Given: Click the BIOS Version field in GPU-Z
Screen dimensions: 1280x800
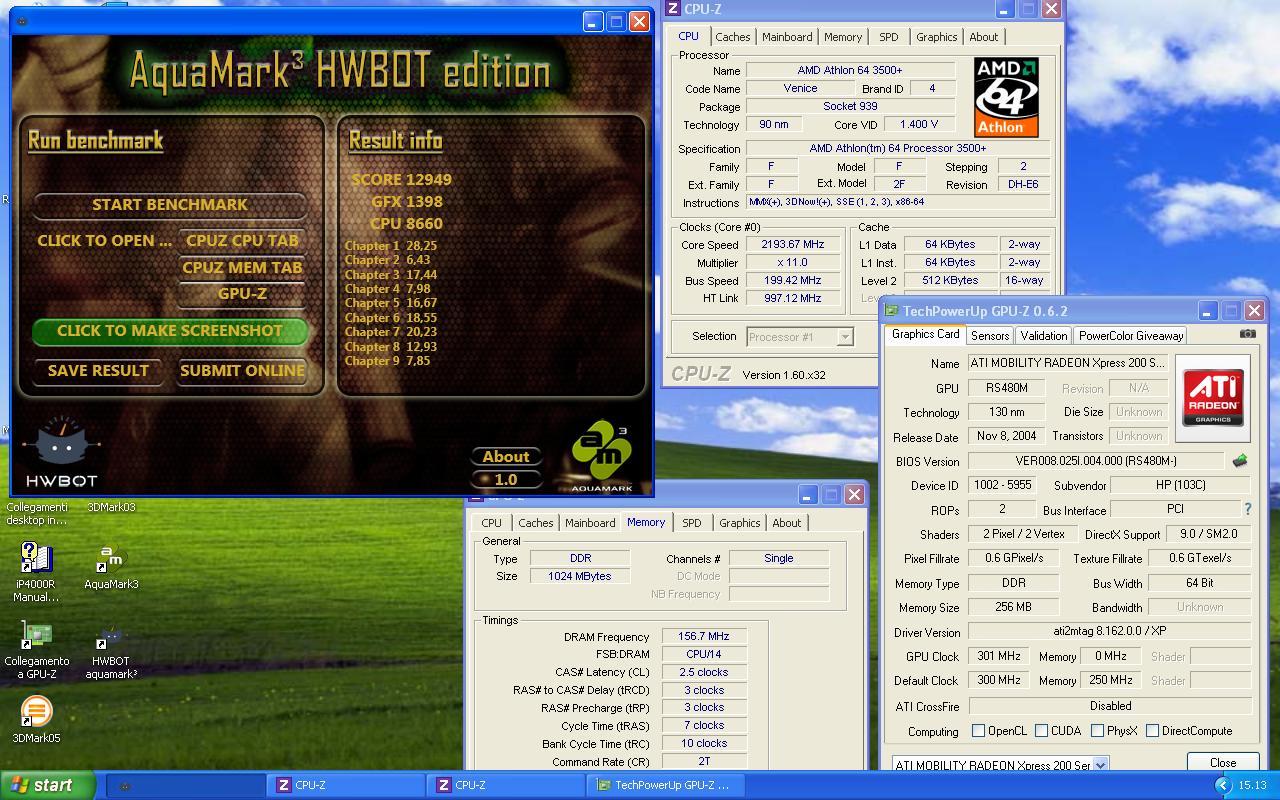Looking at the screenshot, I should [1095, 461].
